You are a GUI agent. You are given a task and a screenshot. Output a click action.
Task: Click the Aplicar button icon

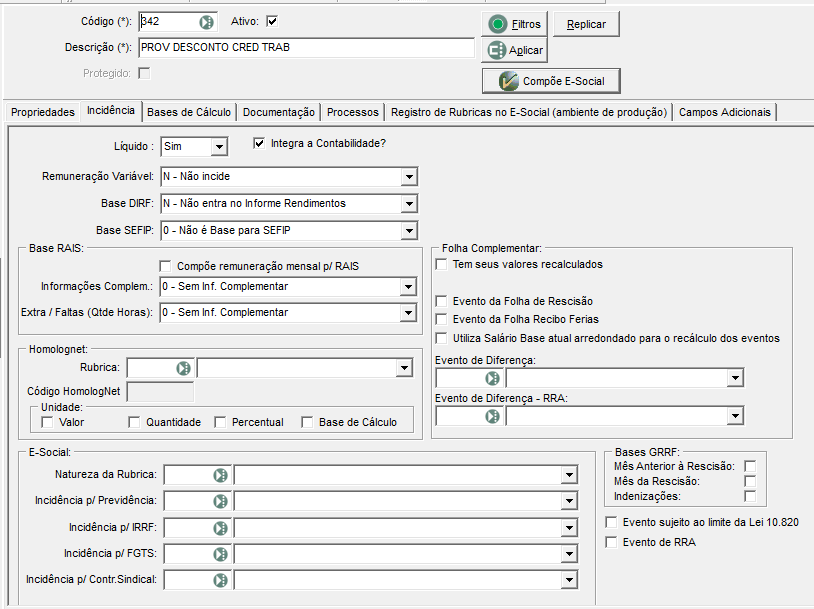pyautogui.click(x=497, y=50)
